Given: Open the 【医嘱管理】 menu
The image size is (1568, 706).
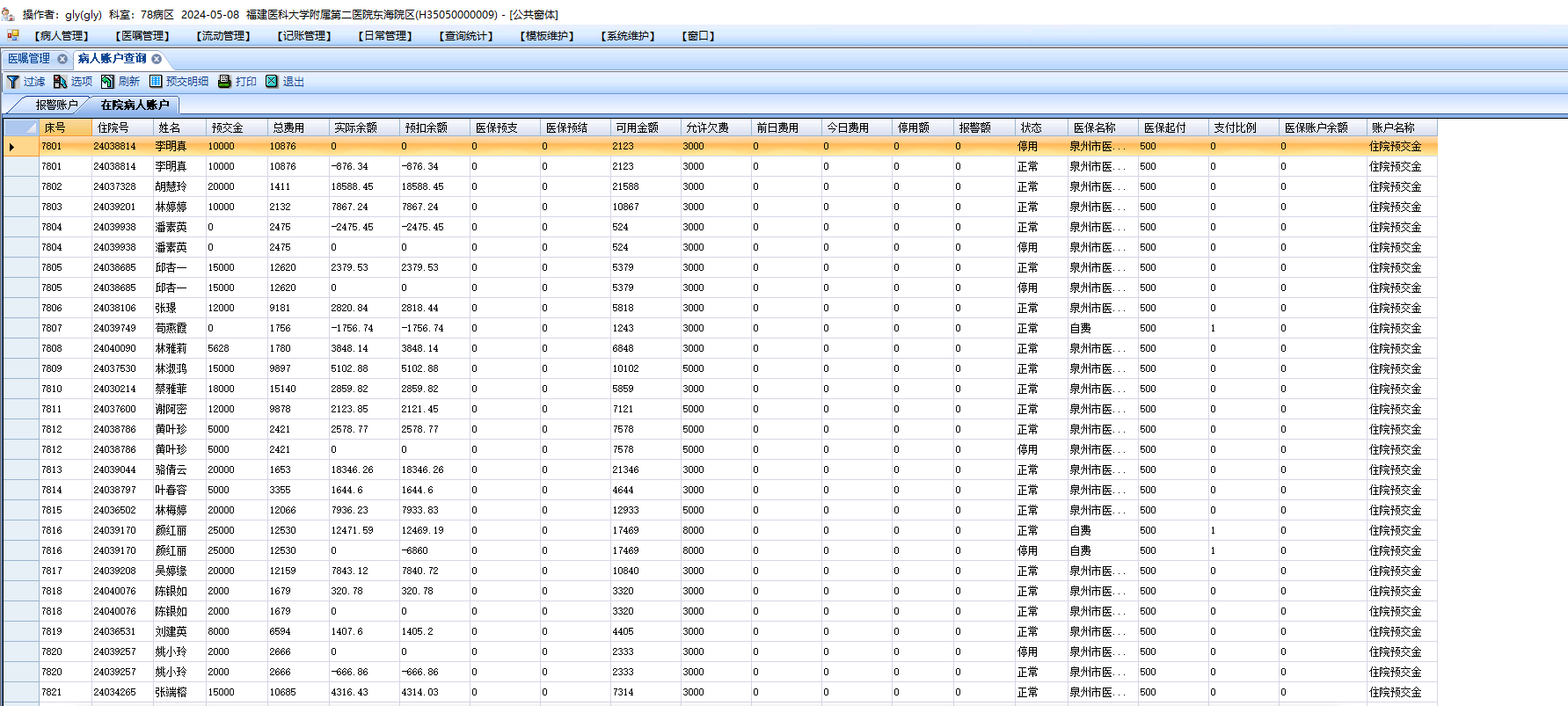Looking at the screenshot, I should pyautogui.click(x=142, y=36).
